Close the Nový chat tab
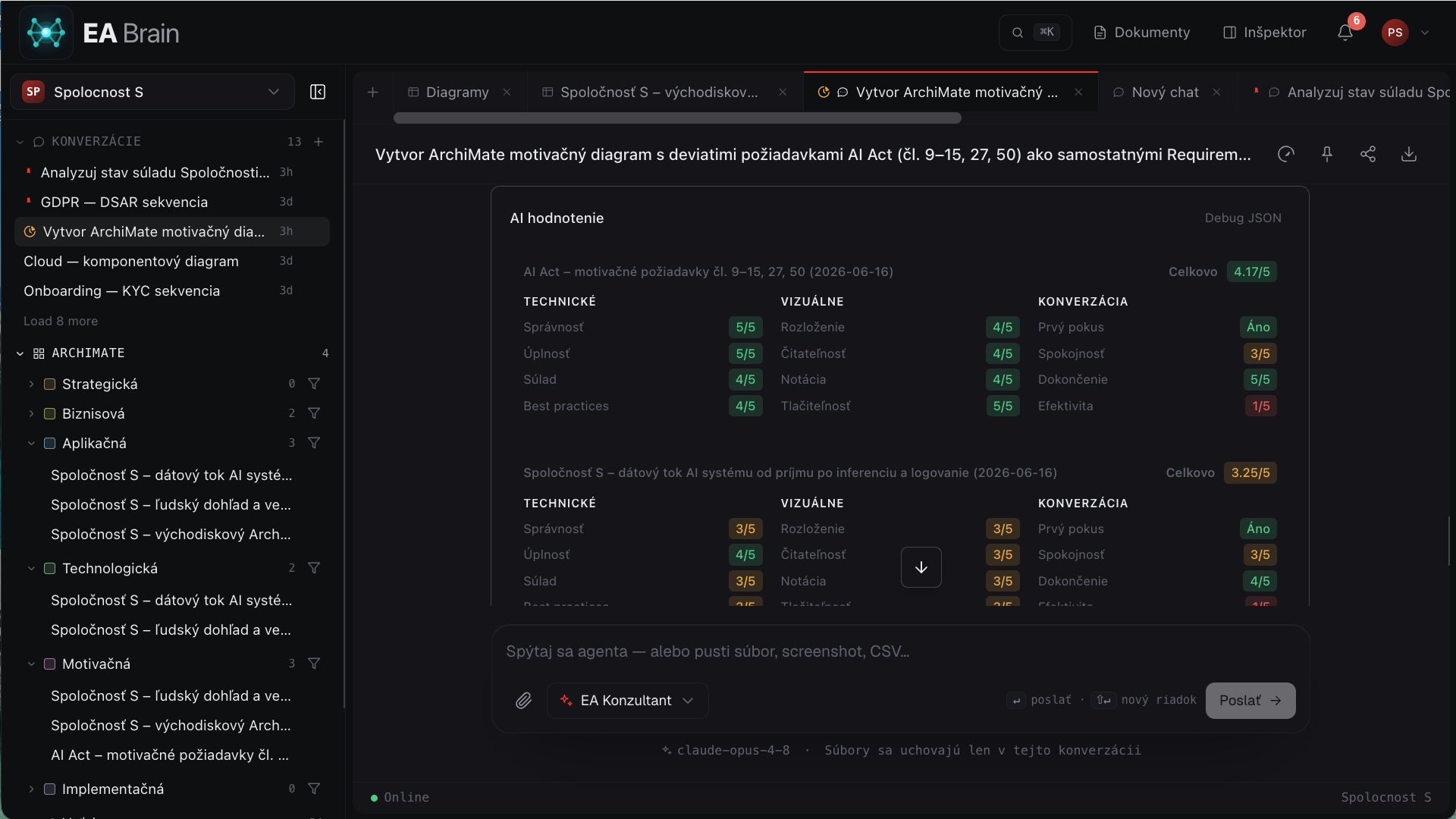 tap(1216, 92)
